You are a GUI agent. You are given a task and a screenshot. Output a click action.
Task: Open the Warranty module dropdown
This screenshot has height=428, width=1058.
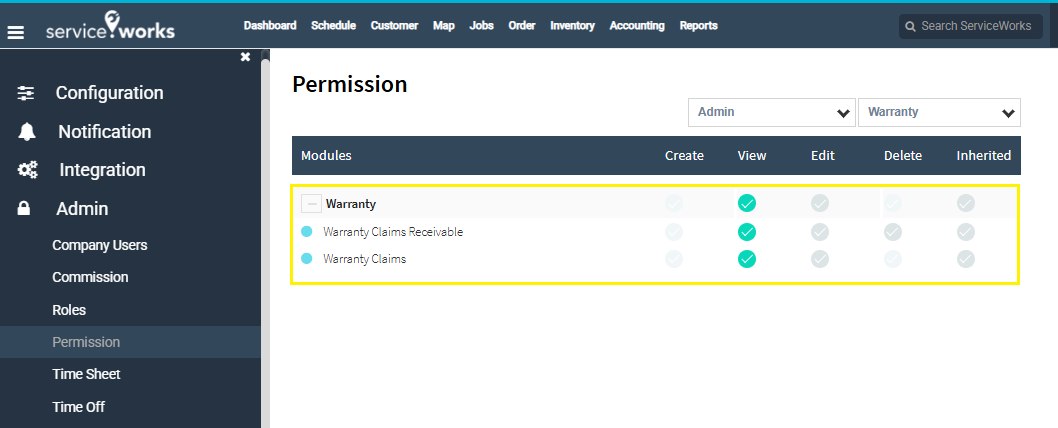(x=938, y=112)
